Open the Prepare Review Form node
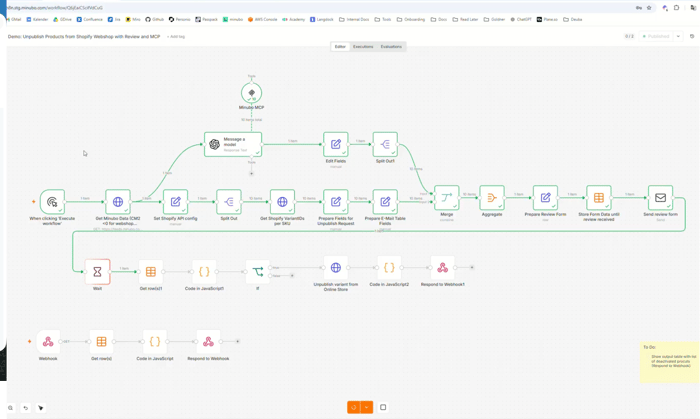 click(x=545, y=198)
